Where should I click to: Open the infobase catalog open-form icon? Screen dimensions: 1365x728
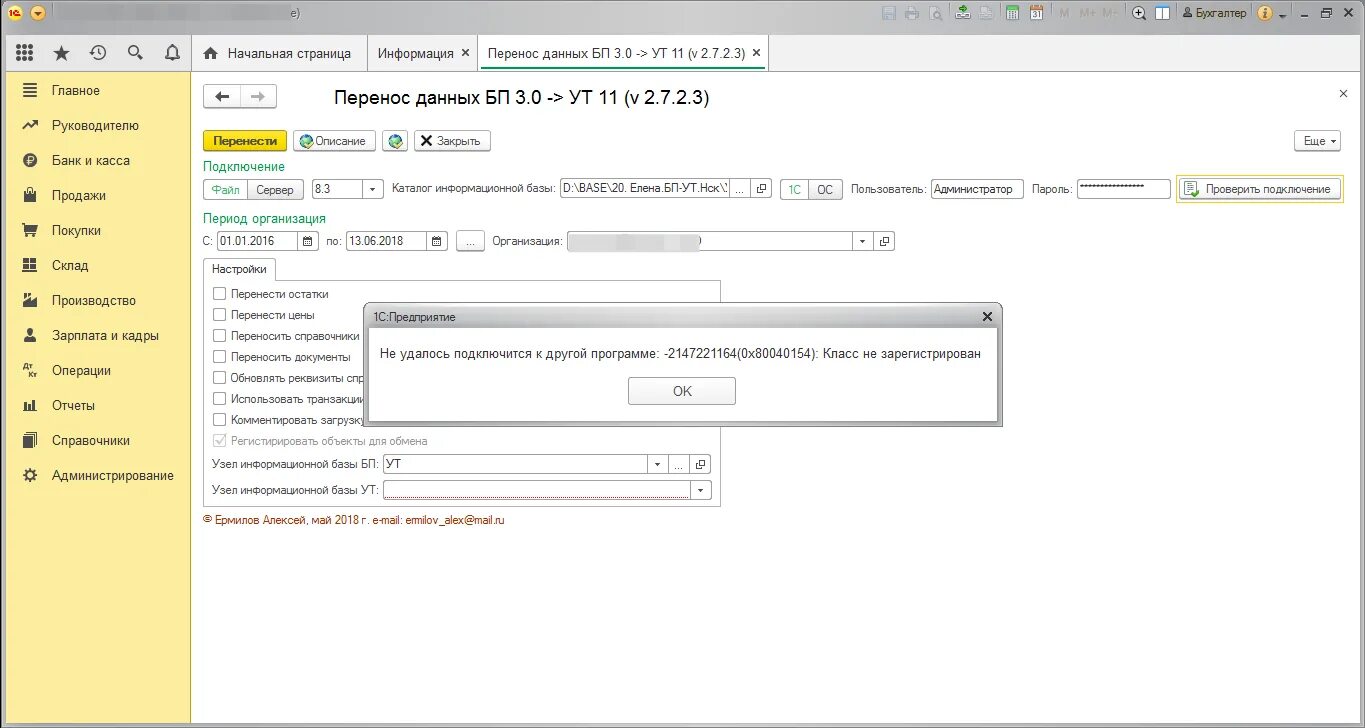pyautogui.click(x=761, y=188)
